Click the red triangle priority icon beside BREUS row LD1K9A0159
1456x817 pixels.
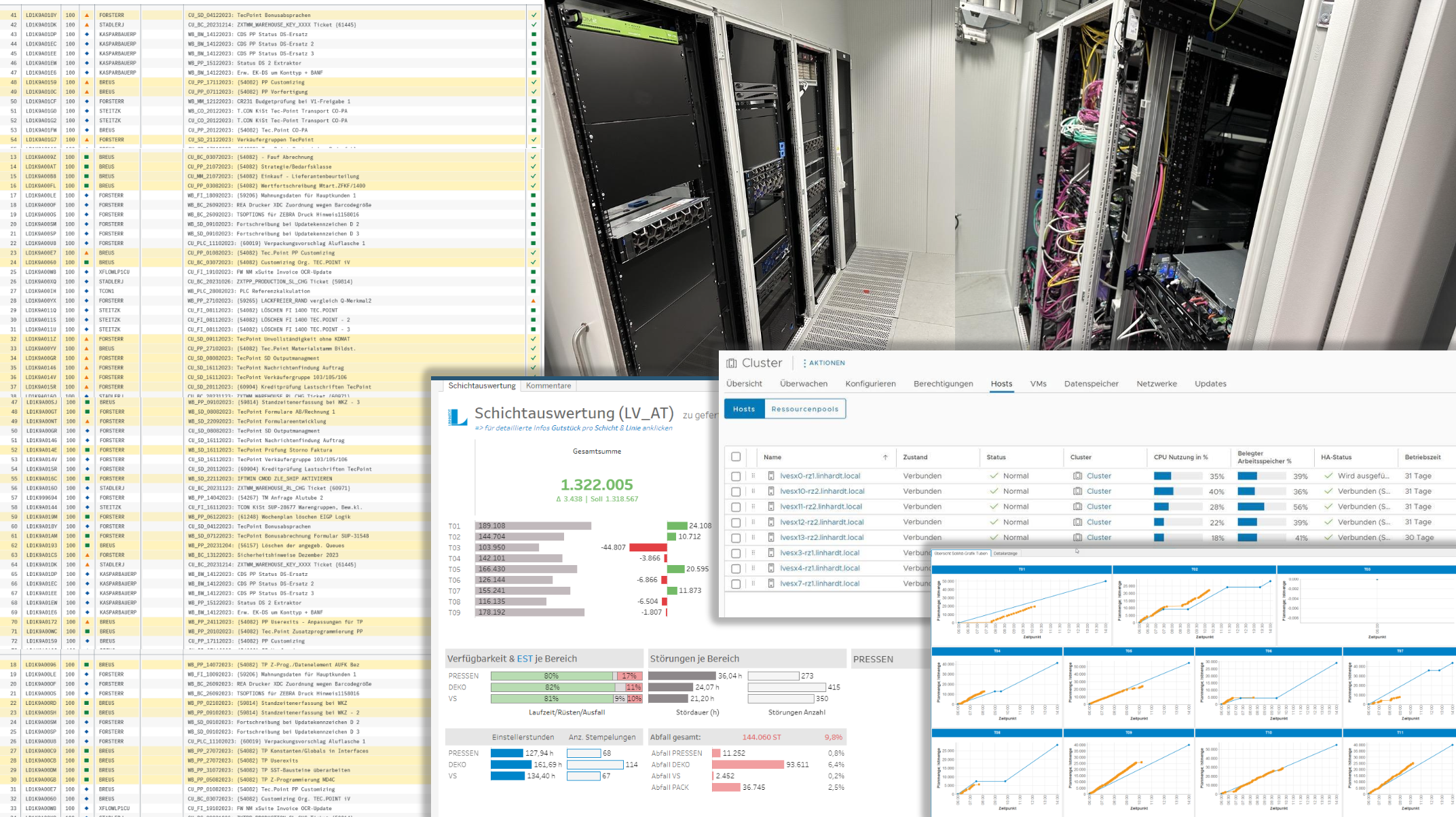87,82
